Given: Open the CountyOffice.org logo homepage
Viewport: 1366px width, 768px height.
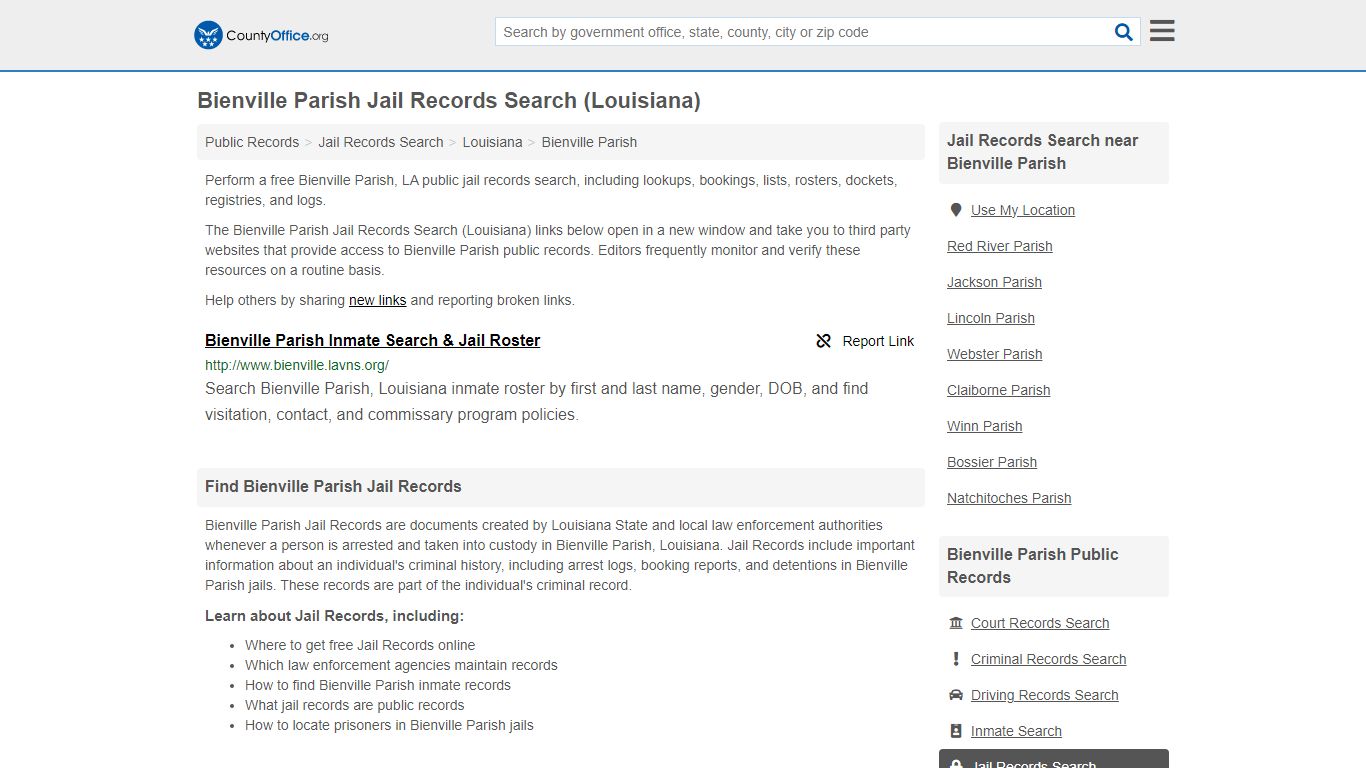Looking at the screenshot, I should (x=261, y=35).
